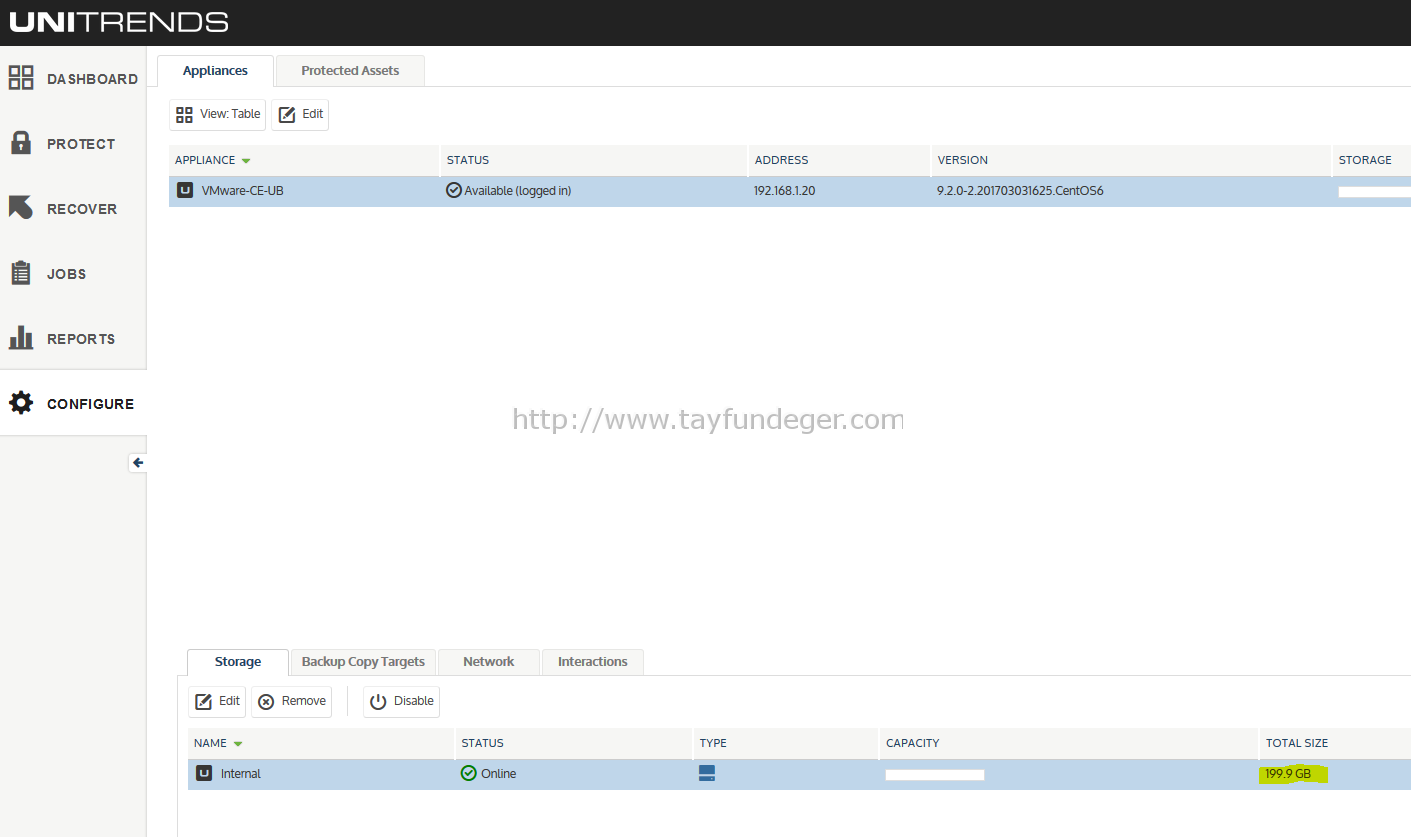The width and height of the screenshot is (1411, 837).
Task: Click the TOTAL SIZE column header
Action: click(x=1335, y=743)
